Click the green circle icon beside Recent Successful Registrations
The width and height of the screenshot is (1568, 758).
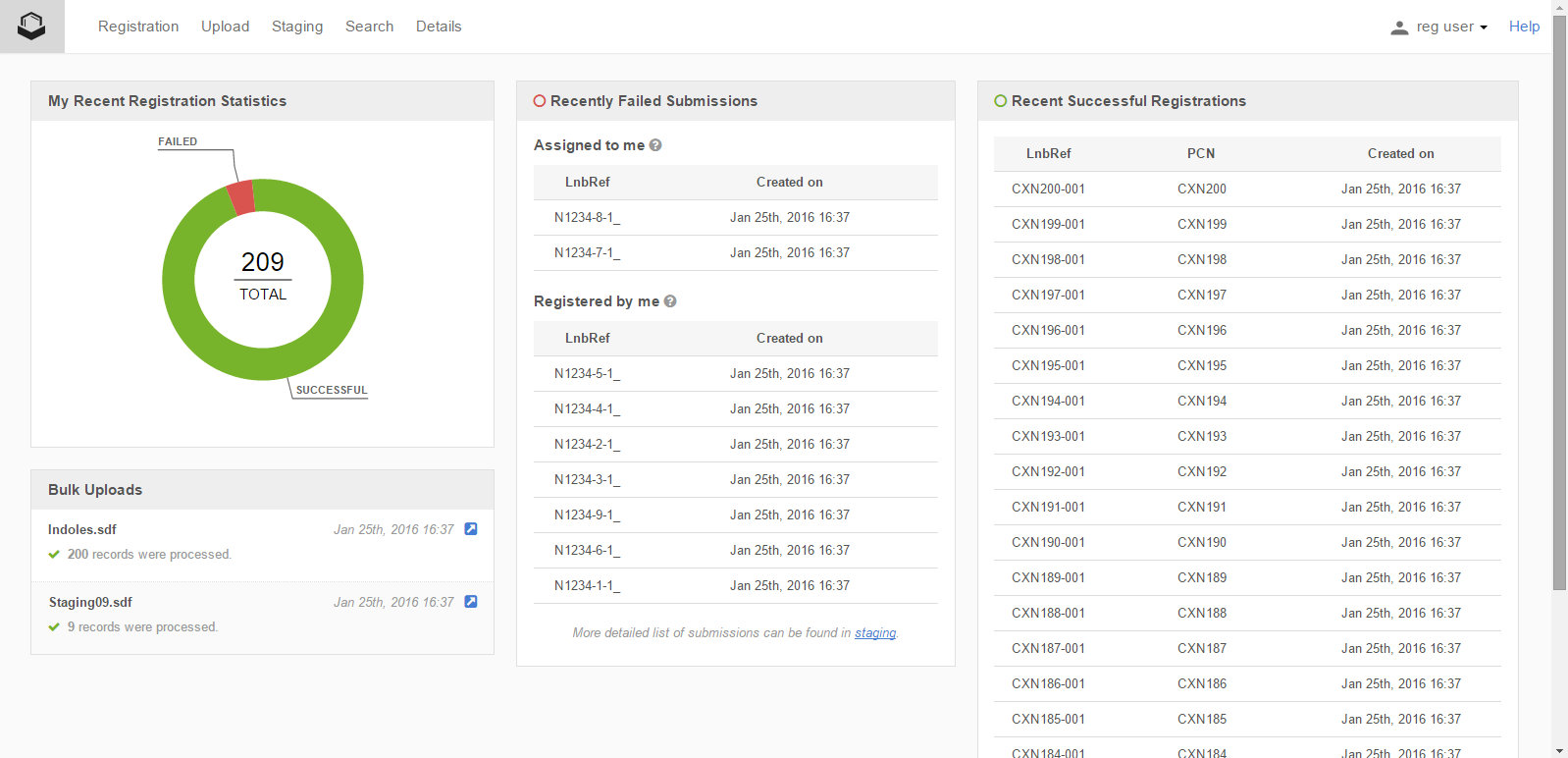1001,101
